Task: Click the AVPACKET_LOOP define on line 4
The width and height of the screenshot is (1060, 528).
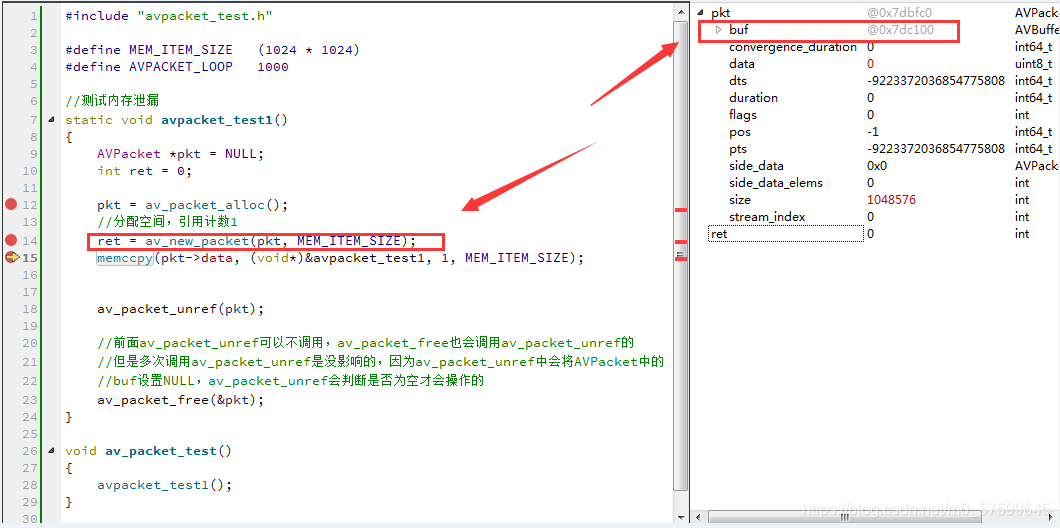Action: pos(177,67)
